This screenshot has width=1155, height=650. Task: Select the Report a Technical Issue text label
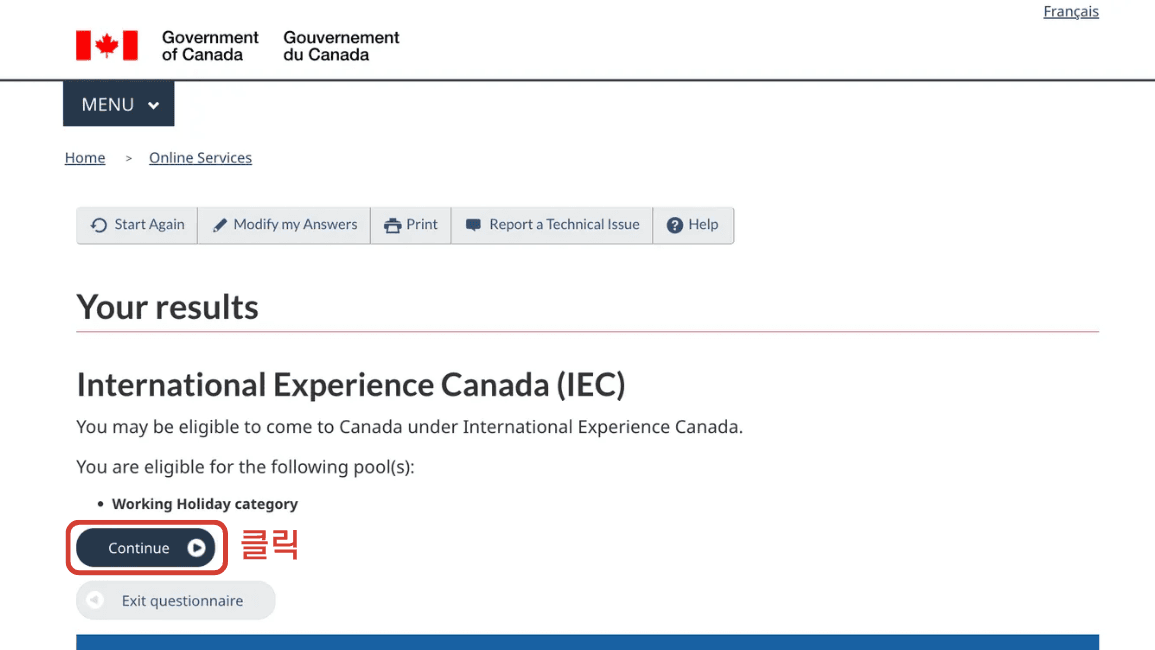[x=564, y=225]
